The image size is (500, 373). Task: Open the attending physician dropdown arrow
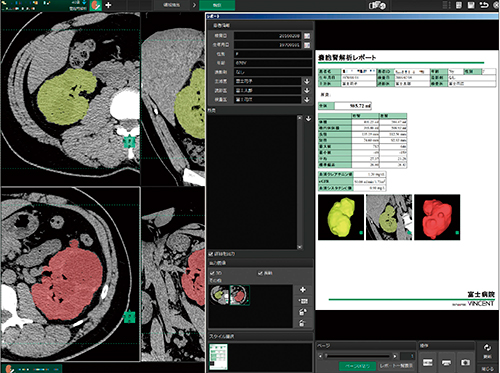coord(307,81)
